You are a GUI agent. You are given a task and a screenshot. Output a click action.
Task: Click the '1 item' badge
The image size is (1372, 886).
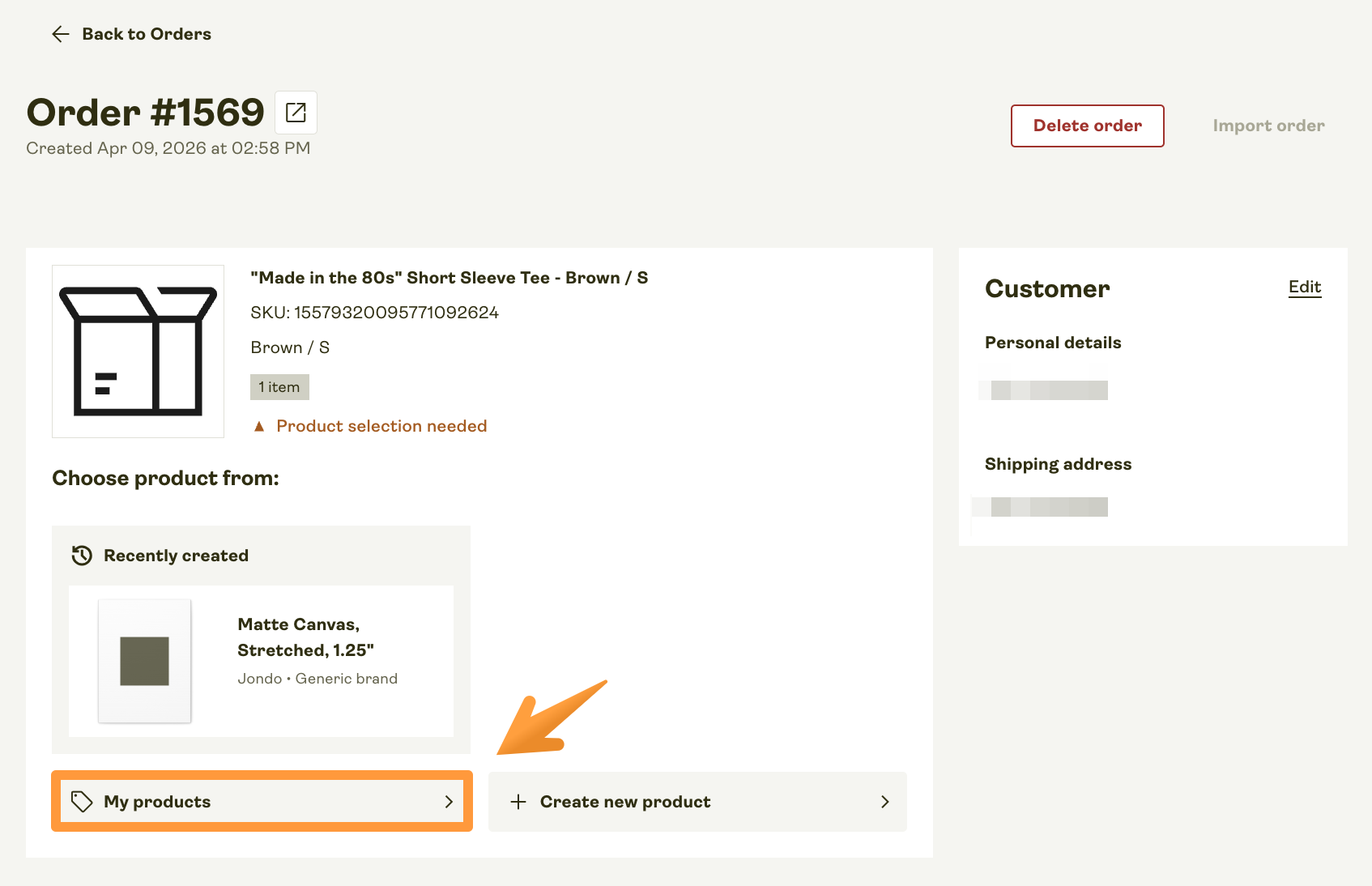click(279, 387)
